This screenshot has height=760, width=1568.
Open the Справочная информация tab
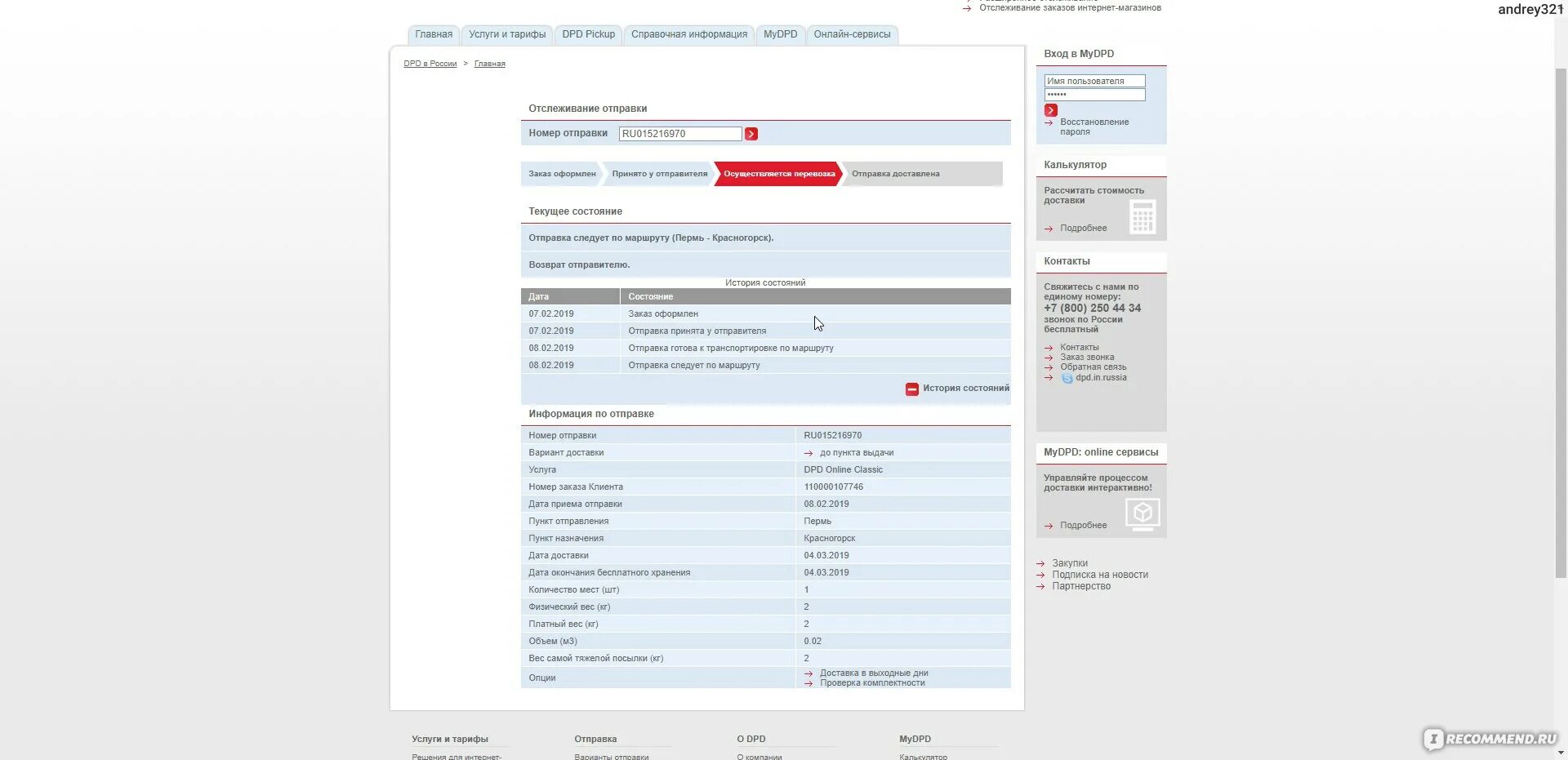(x=689, y=34)
